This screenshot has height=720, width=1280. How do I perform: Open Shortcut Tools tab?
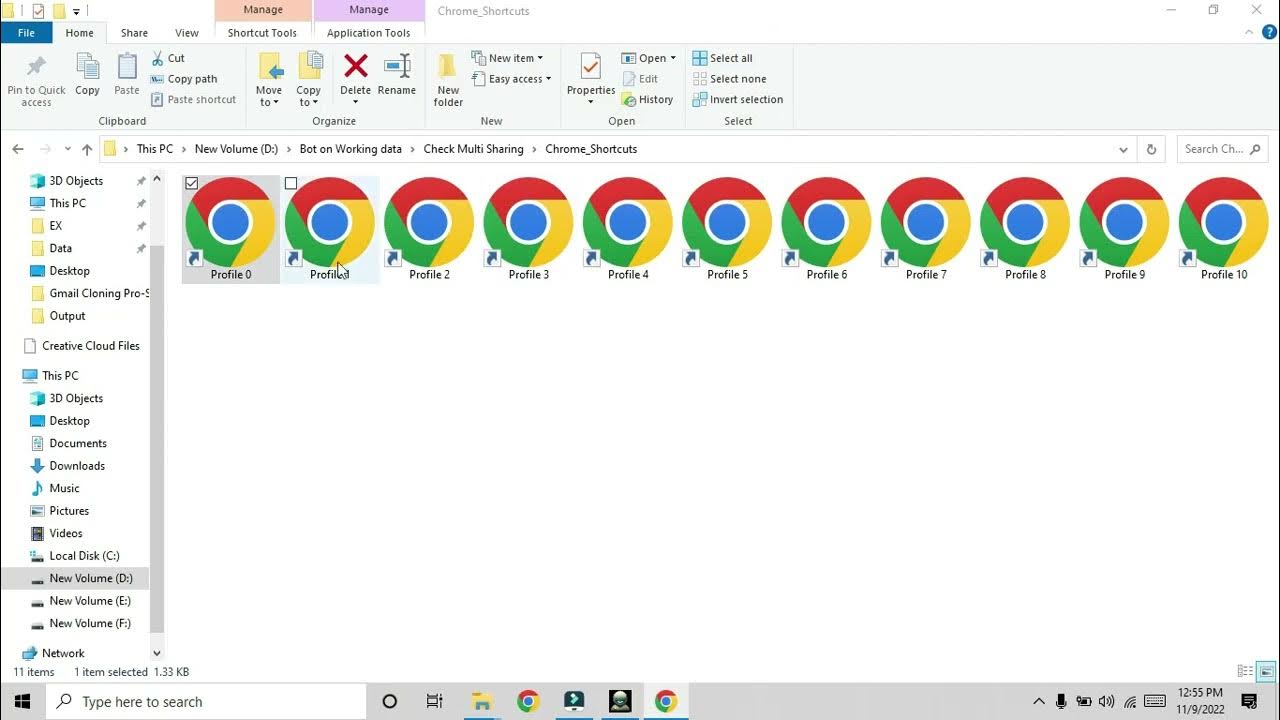[262, 32]
